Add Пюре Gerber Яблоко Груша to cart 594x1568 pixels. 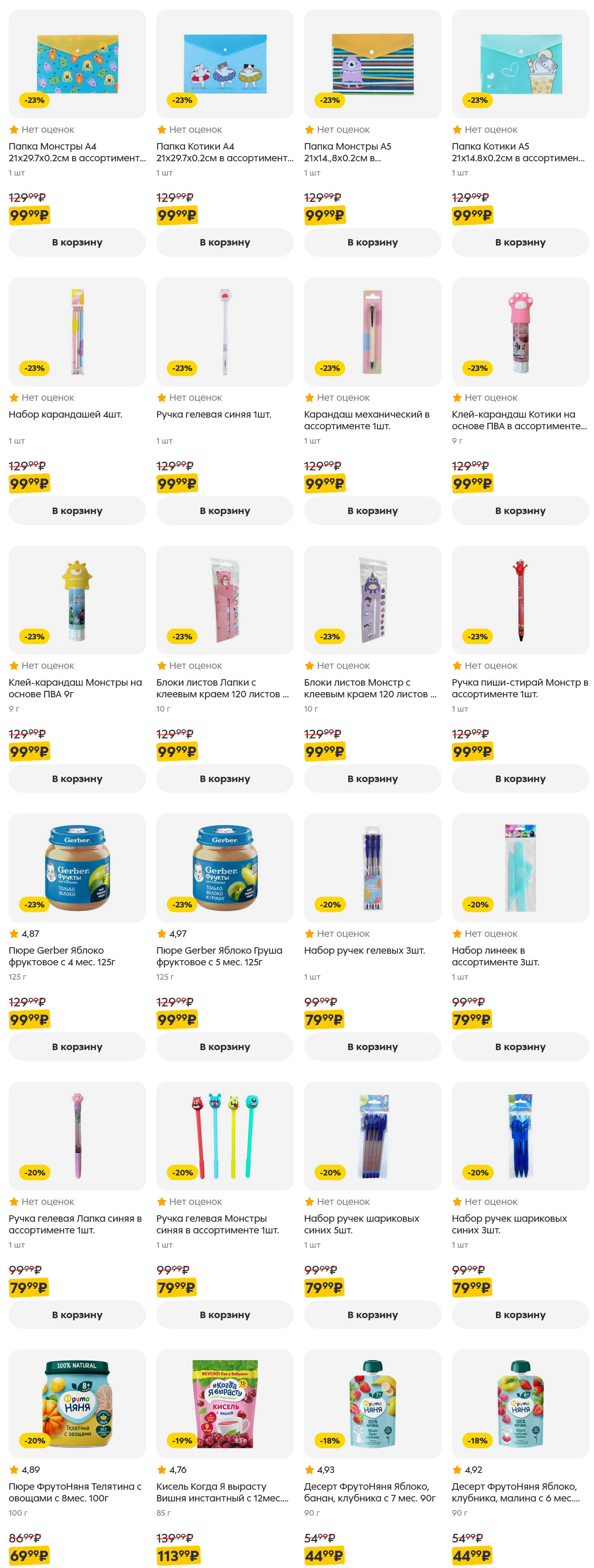(224, 1046)
